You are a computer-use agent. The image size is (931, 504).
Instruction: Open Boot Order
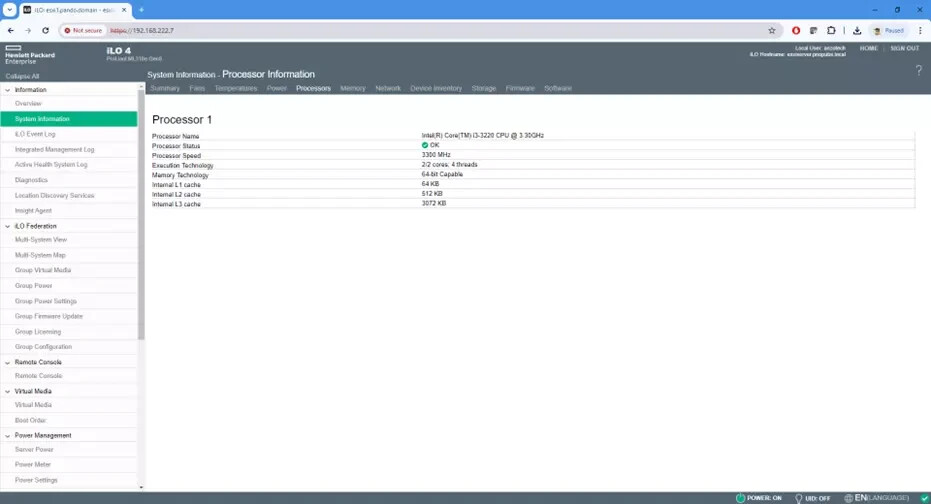[69, 420]
